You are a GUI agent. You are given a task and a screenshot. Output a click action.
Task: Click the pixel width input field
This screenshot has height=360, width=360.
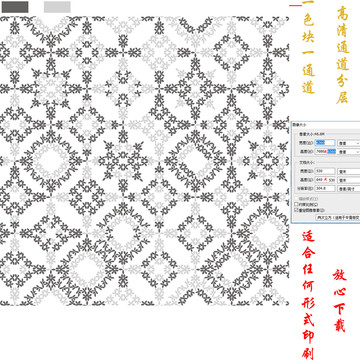(325, 143)
